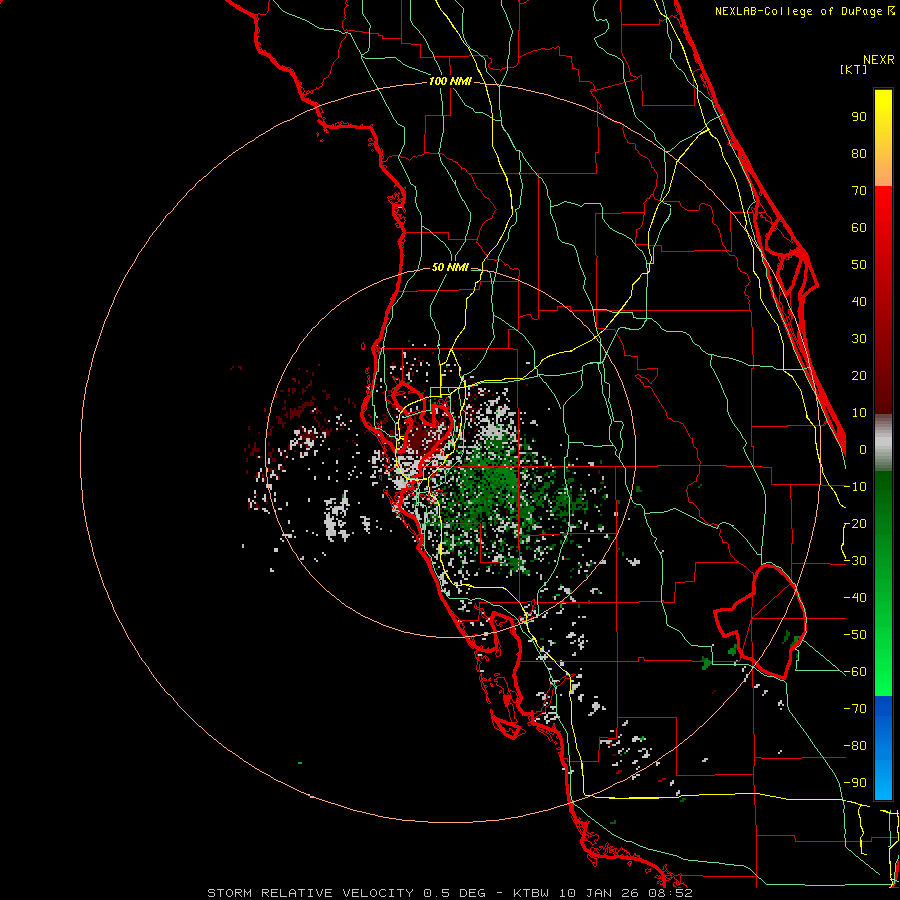This screenshot has width=900, height=900.
Task: Select the 10 value on the velocity scale
Action: (859, 413)
